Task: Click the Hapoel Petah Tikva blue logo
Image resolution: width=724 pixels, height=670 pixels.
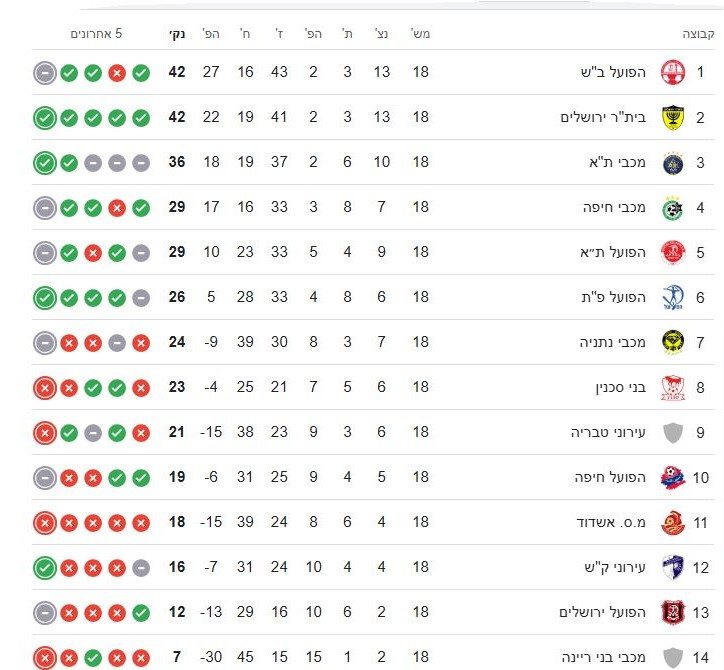Action: [x=673, y=297]
